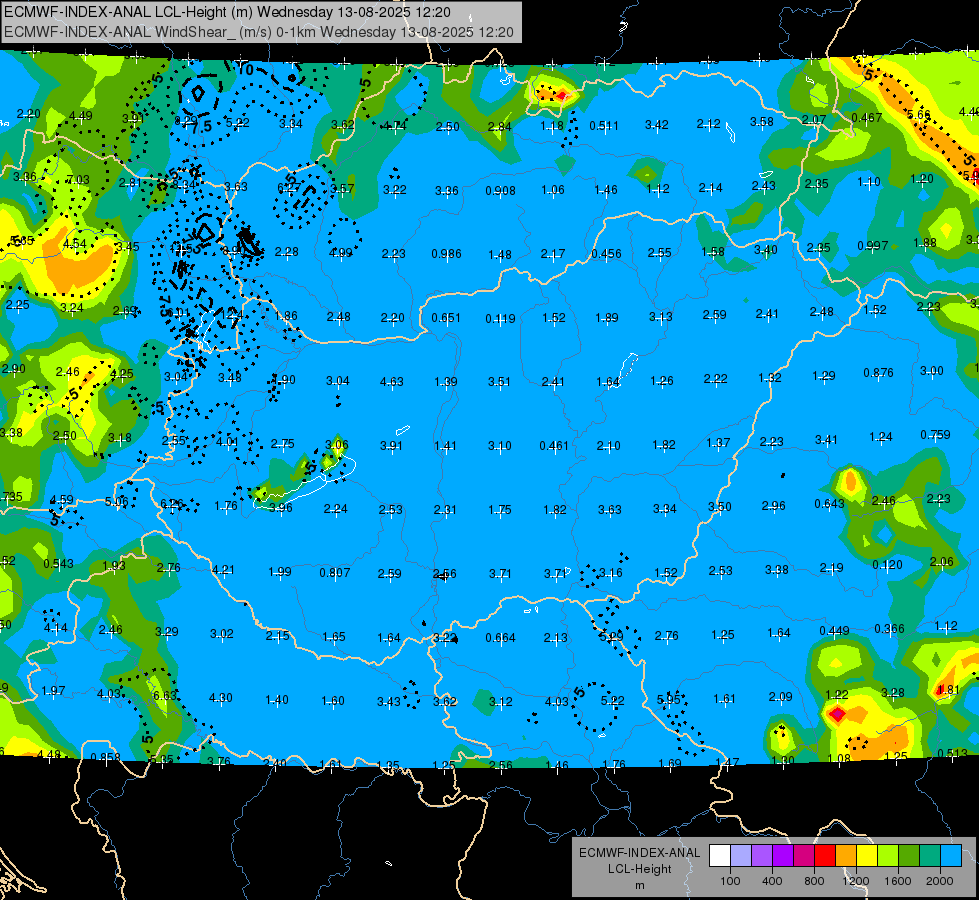This screenshot has height=900, width=979.
Task: Click the wind shear value 0.643
Action: 830,504
